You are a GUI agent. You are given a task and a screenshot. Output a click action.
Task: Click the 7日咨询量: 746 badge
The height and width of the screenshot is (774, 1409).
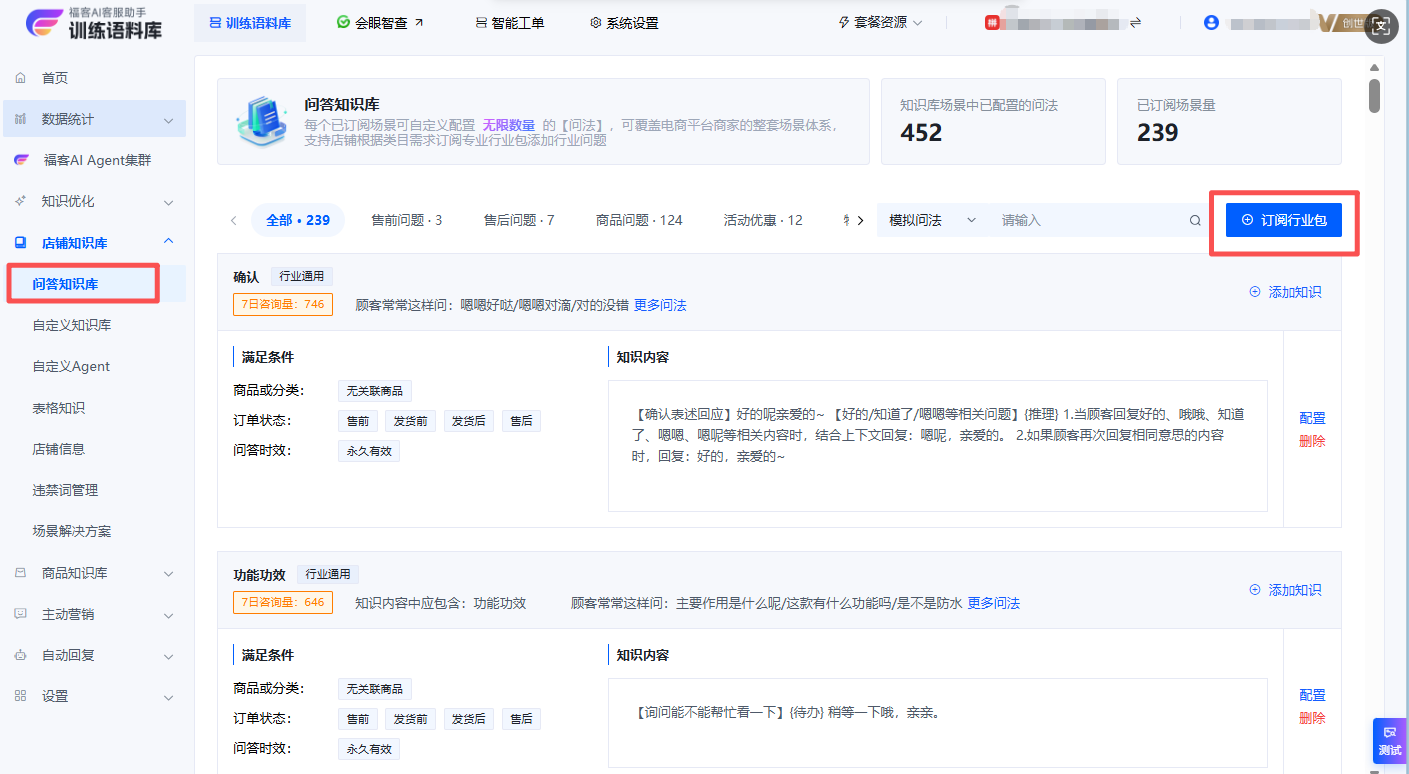[x=282, y=304]
